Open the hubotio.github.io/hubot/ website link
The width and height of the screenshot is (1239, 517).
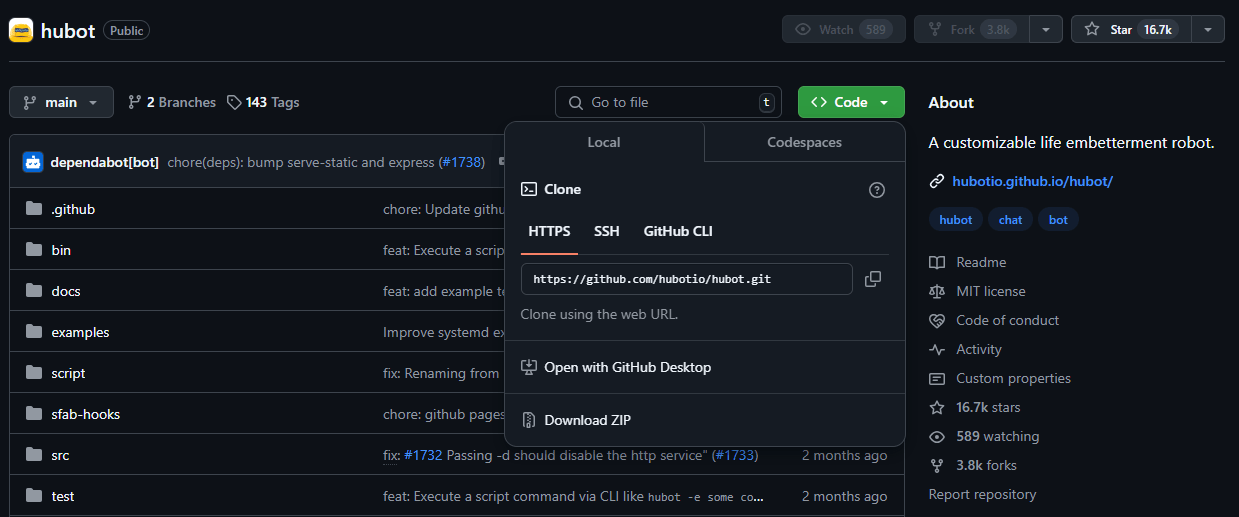click(1032, 181)
